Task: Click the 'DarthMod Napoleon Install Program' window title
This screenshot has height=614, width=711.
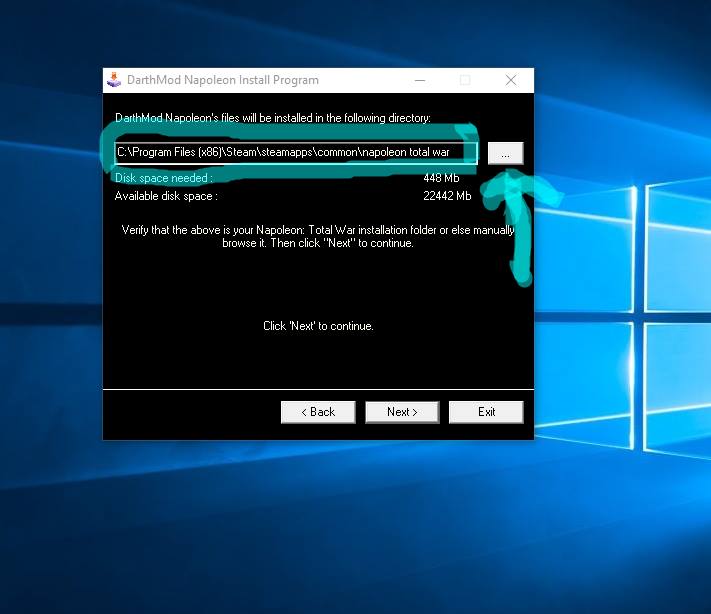Action: (223, 80)
